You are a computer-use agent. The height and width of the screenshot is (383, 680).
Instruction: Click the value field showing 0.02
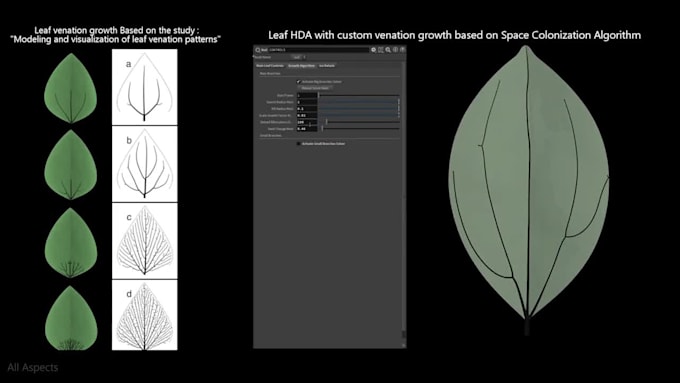tap(307, 115)
